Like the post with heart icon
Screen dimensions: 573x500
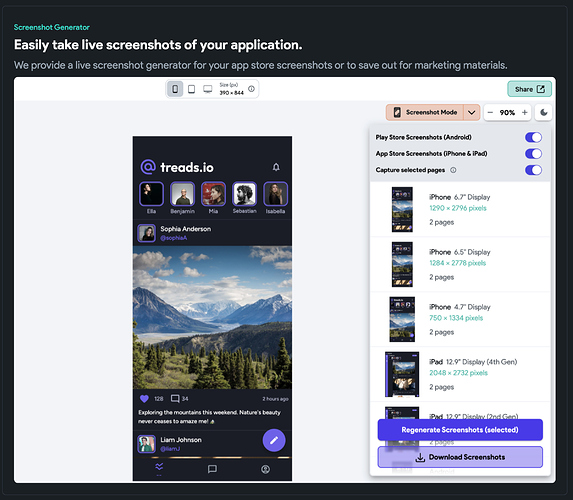(144, 398)
